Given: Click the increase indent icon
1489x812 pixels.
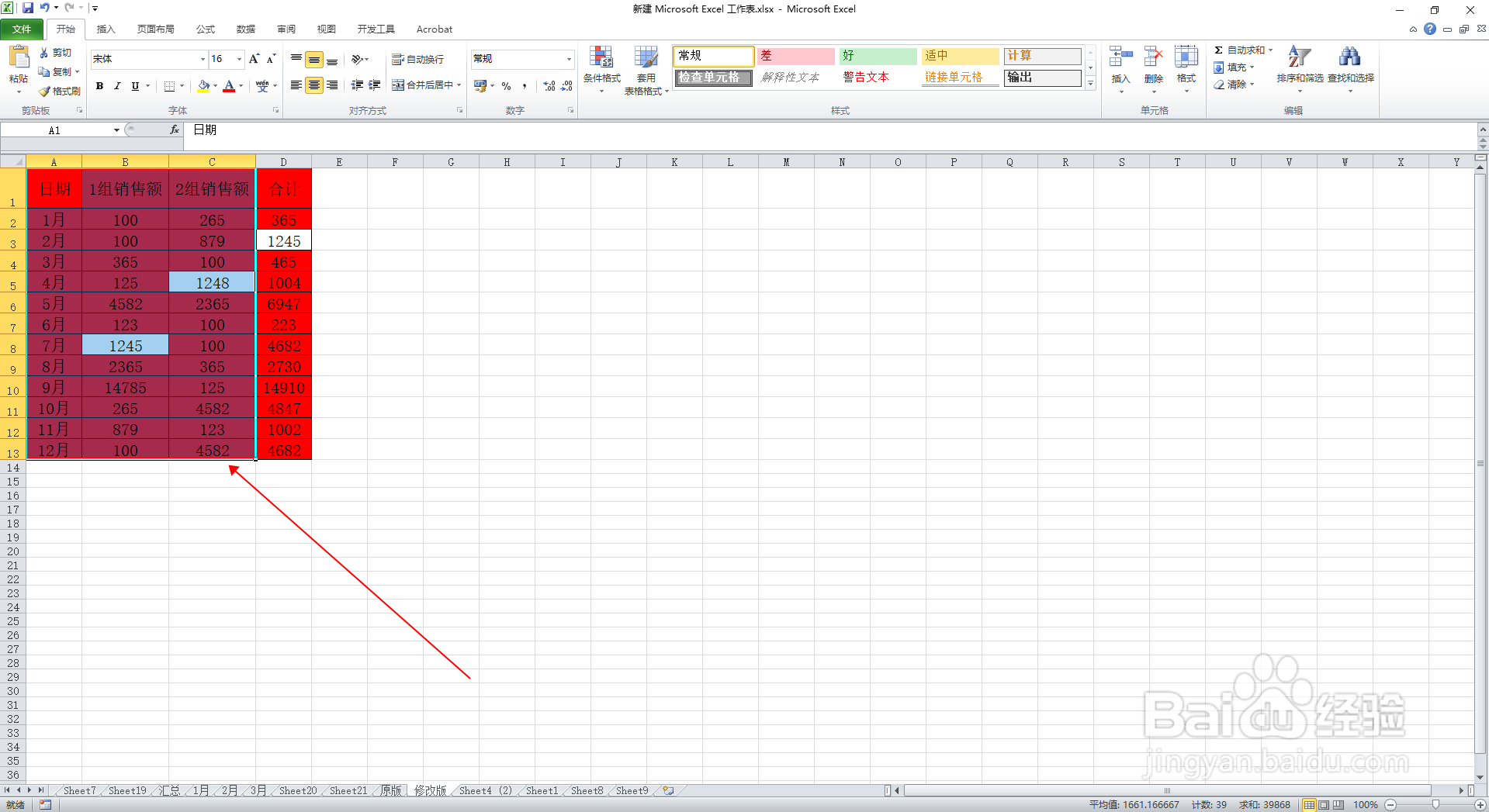Looking at the screenshot, I should [x=375, y=85].
